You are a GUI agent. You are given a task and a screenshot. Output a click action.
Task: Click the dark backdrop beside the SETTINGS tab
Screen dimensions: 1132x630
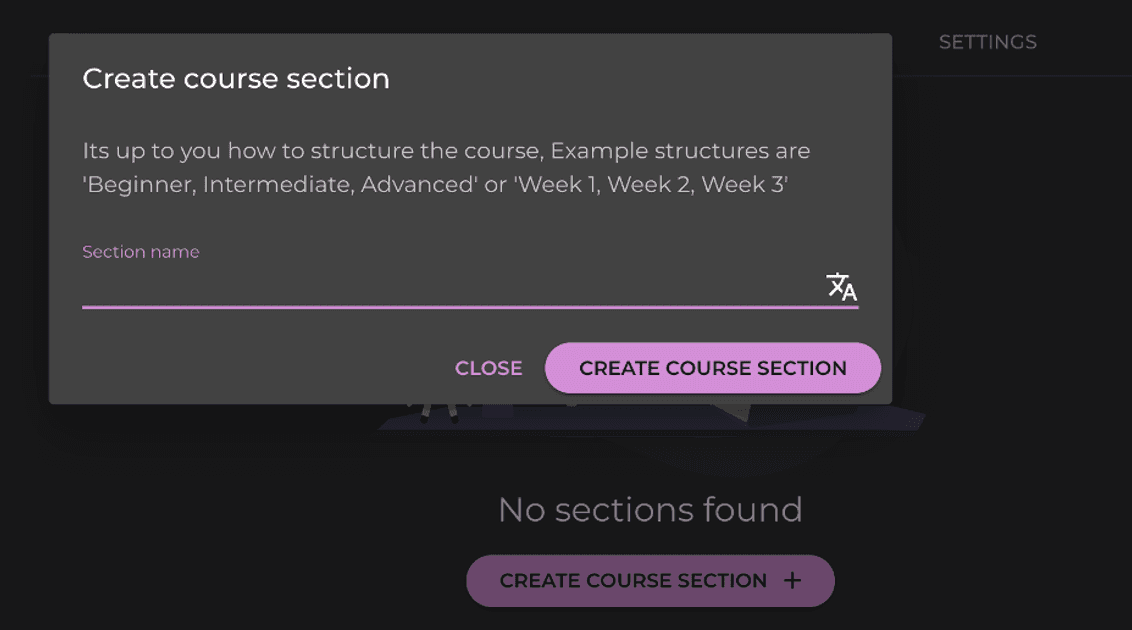click(x=1083, y=42)
